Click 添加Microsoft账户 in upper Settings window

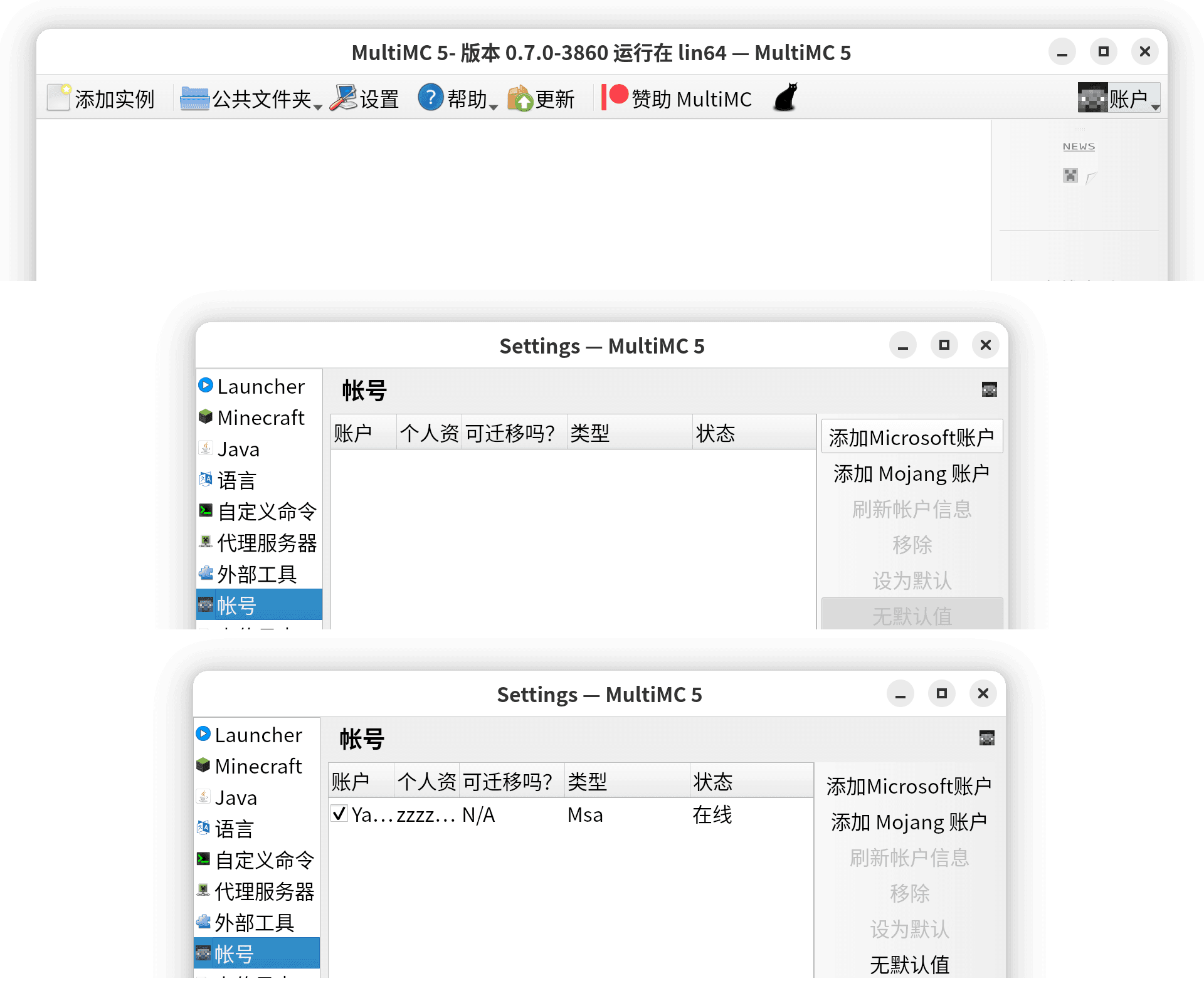click(x=912, y=437)
